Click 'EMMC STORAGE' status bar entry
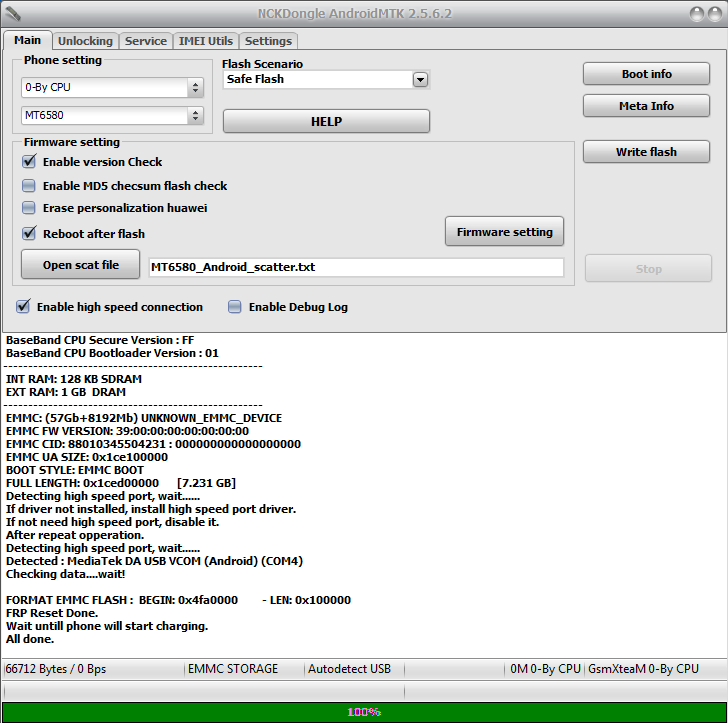Image resolution: width=728 pixels, height=723 pixels. [x=233, y=669]
